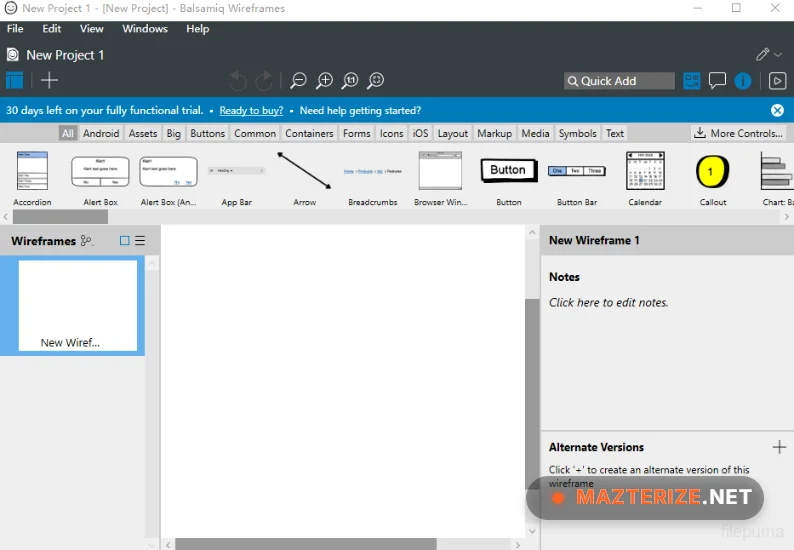Click the UI library right scroll arrow

pyautogui.click(x=786, y=217)
